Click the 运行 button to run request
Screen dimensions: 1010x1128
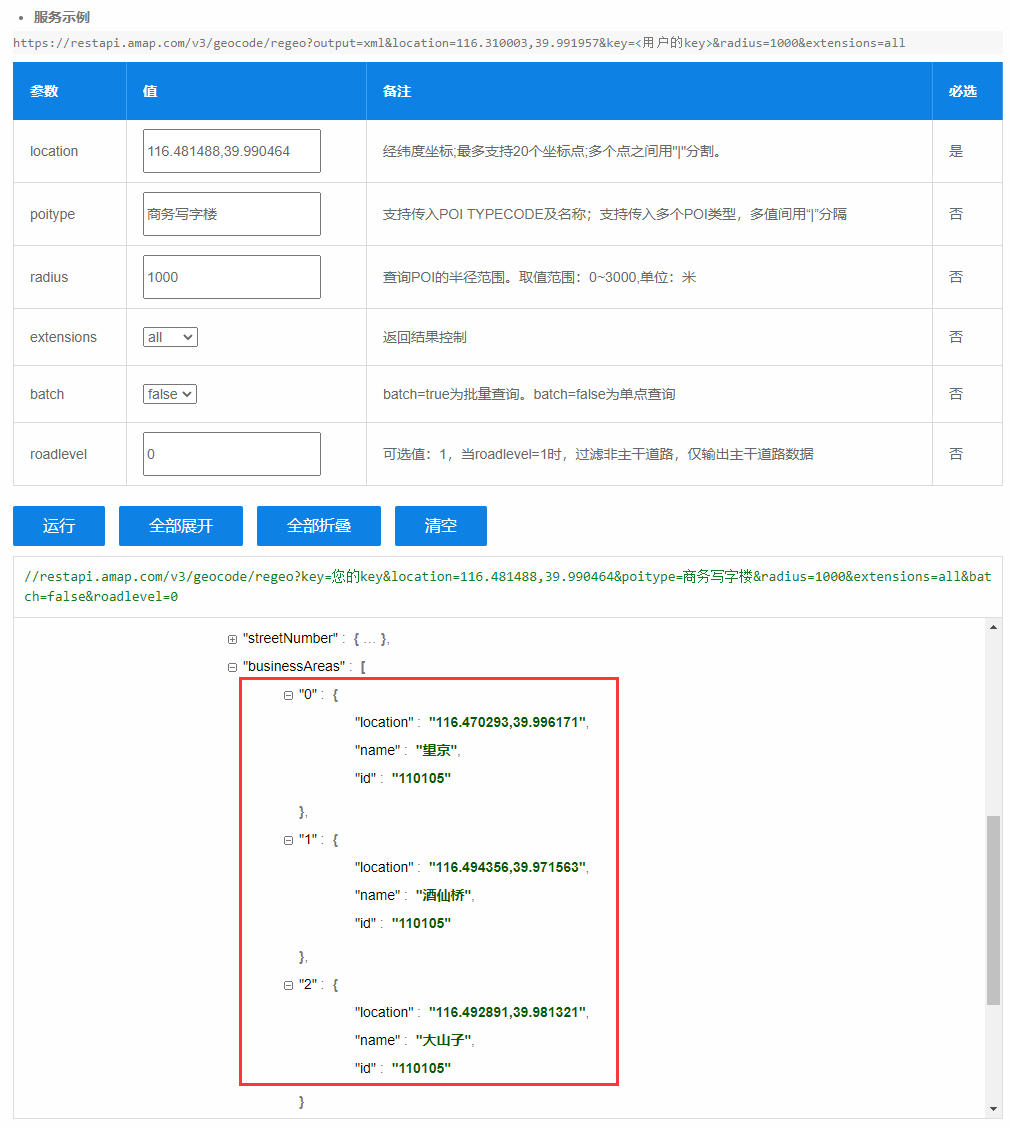(58, 525)
